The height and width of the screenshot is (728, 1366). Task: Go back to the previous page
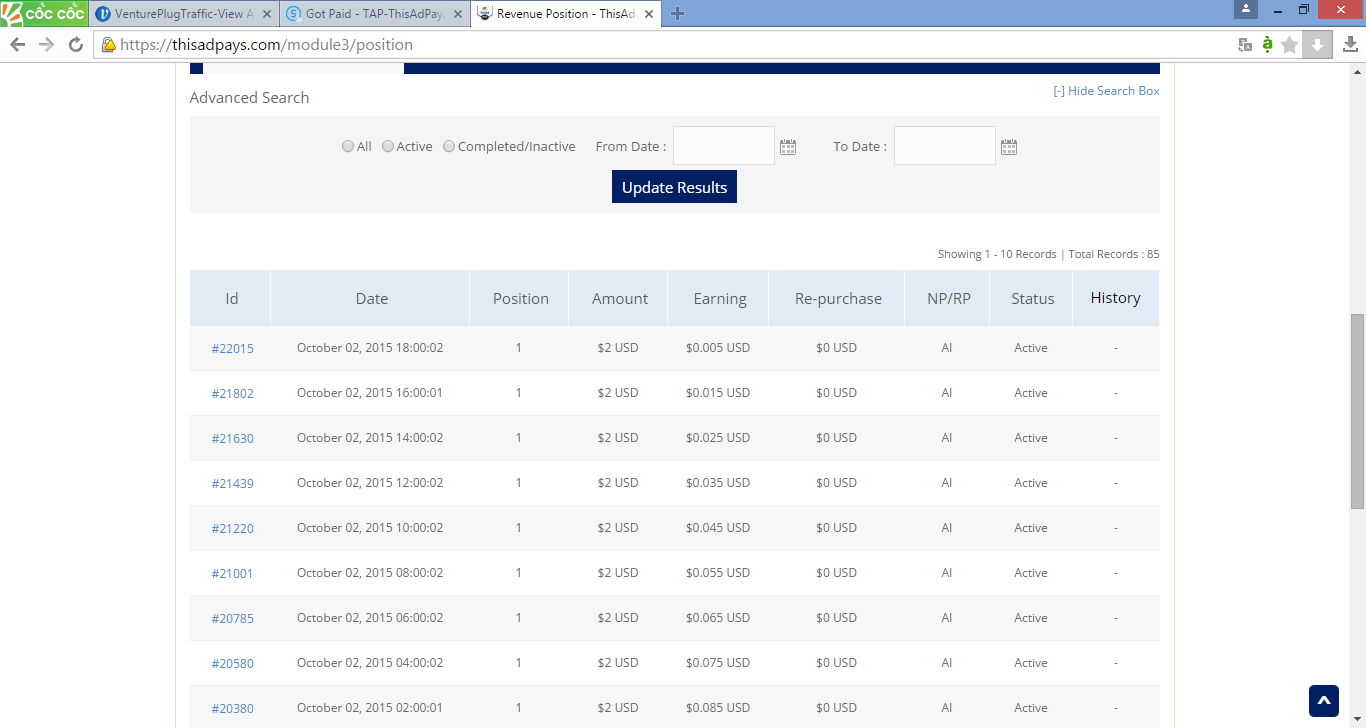(17, 45)
